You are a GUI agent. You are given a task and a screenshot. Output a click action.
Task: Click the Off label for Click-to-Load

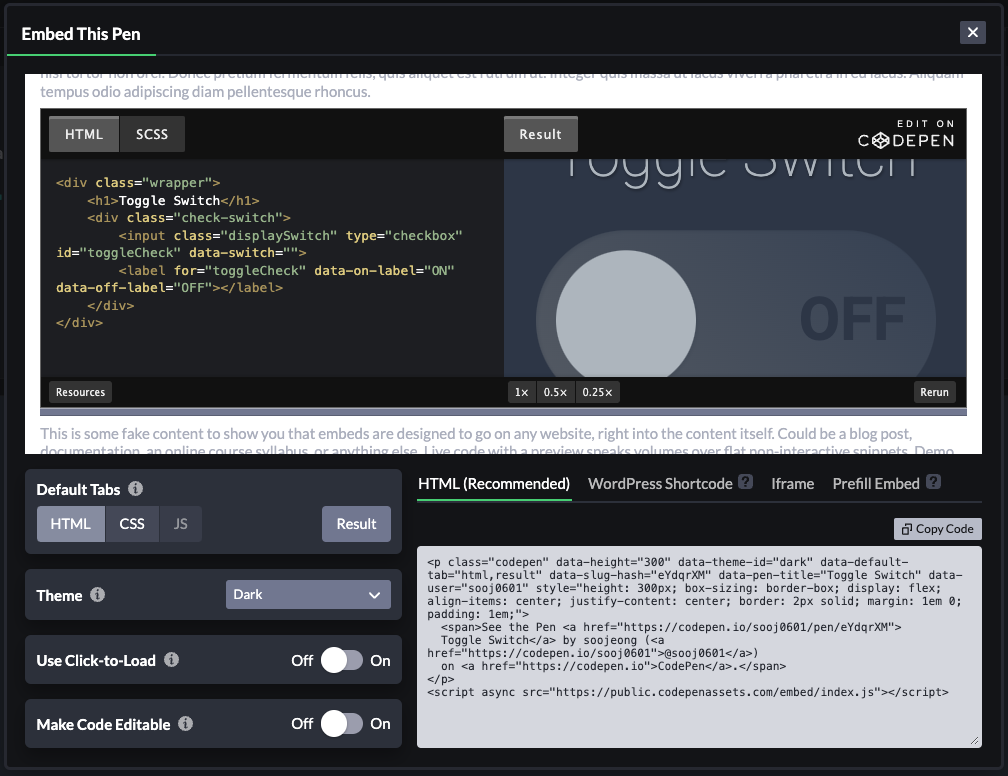pos(302,660)
